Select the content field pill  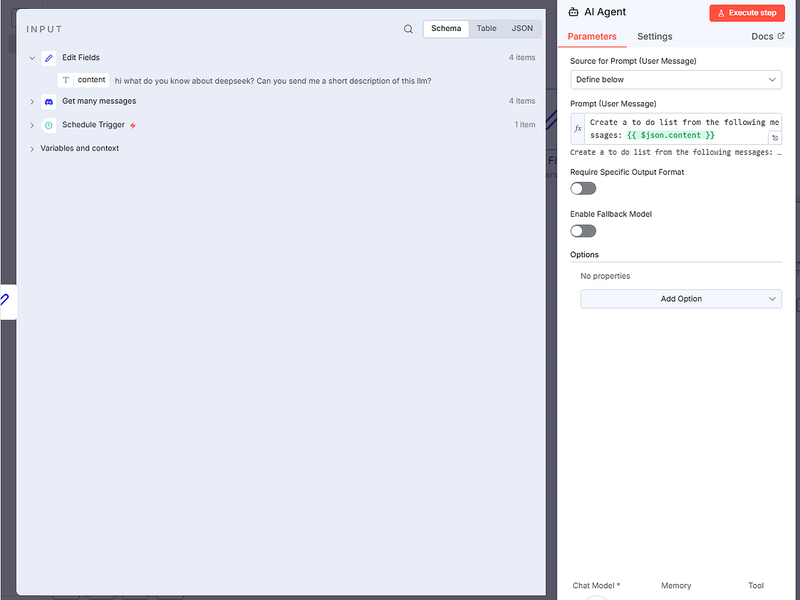pos(84,80)
